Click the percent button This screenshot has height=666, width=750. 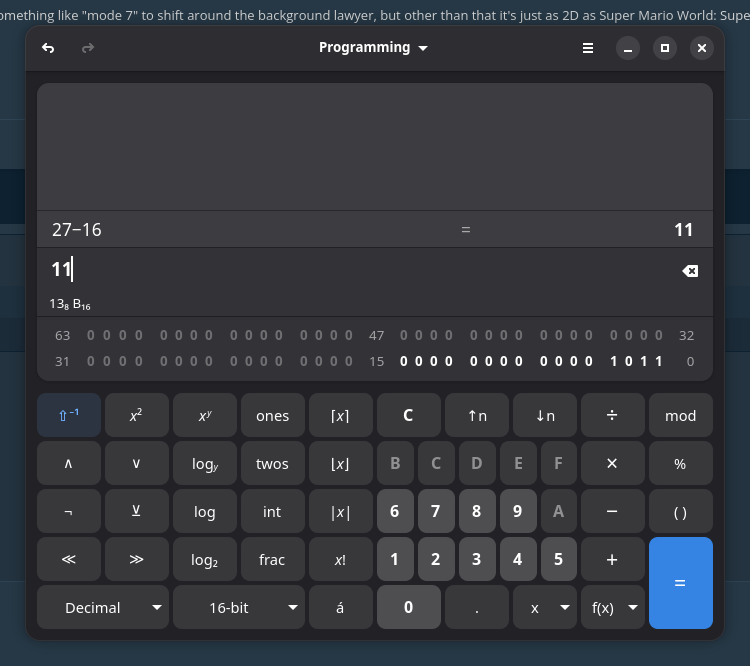click(681, 463)
